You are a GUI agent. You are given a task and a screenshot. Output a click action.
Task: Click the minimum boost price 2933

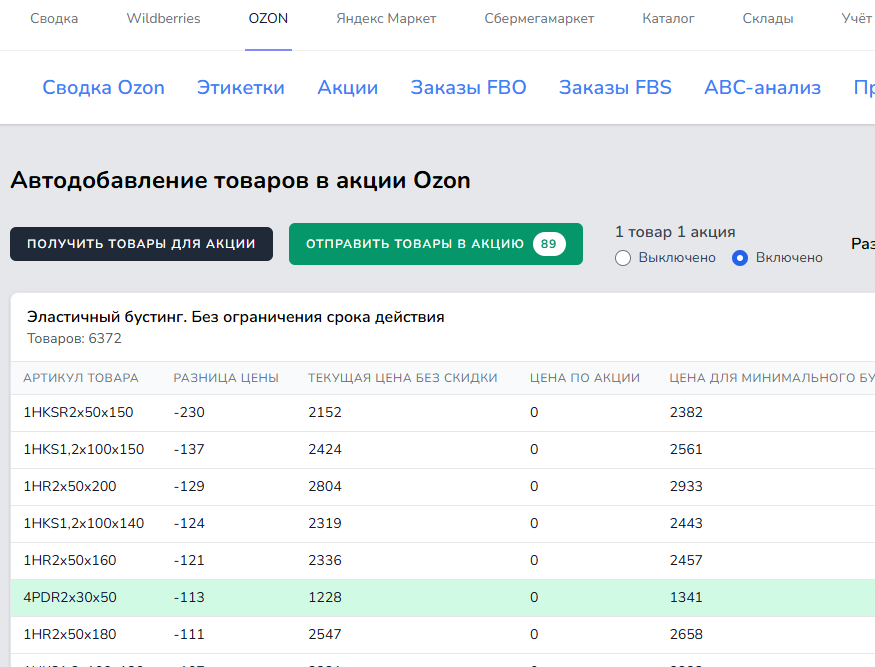(x=686, y=486)
